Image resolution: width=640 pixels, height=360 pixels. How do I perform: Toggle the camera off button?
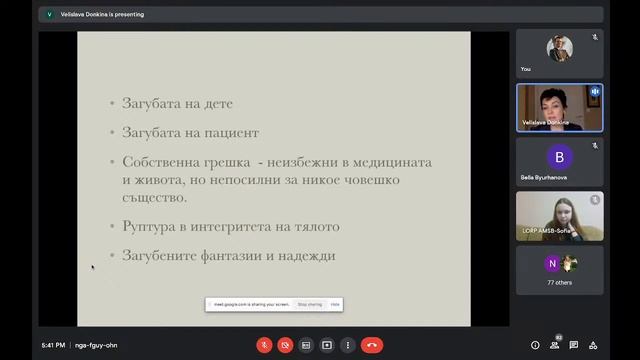pyautogui.click(x=285, y=345)
